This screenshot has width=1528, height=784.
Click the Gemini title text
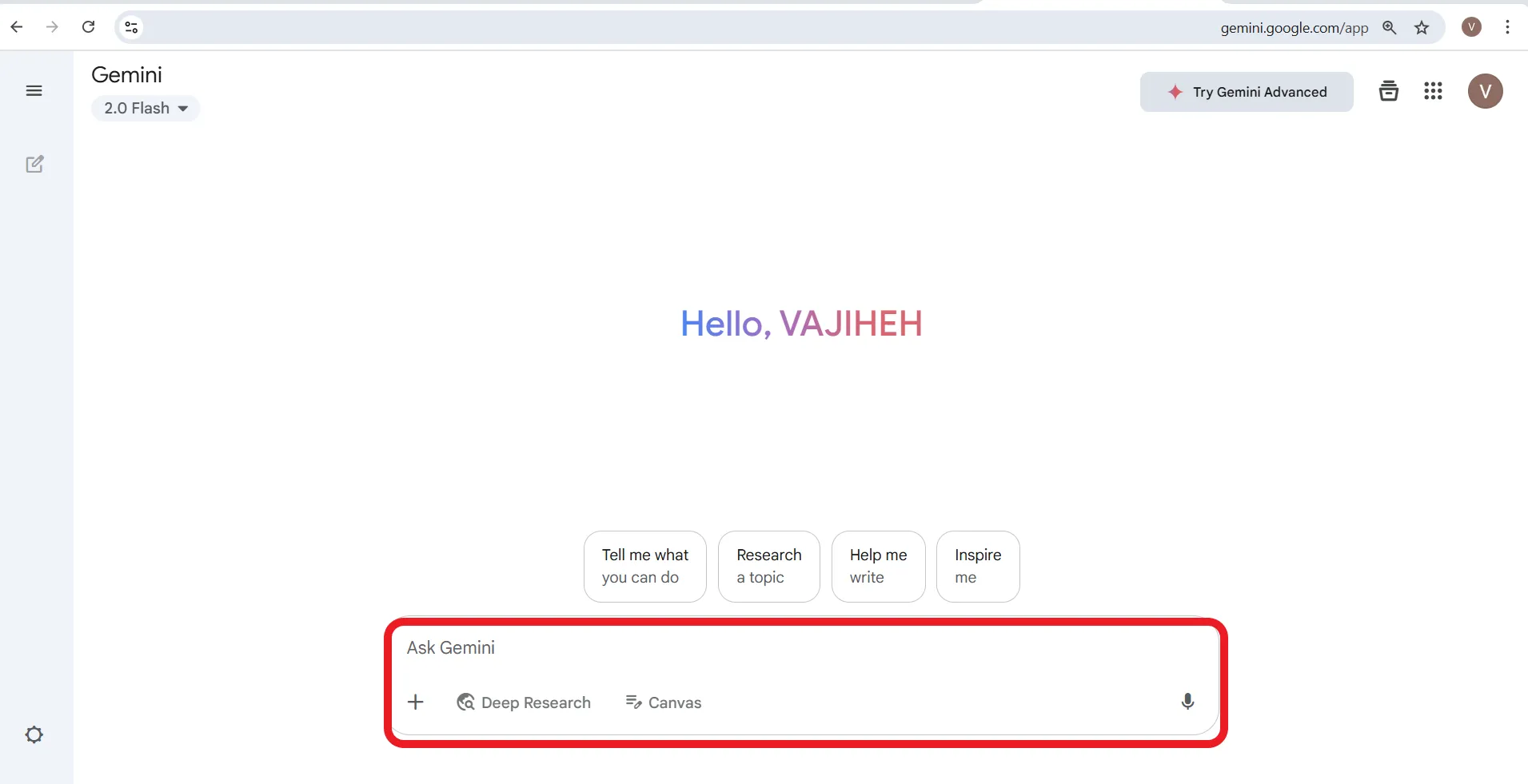tap(126, 75)
